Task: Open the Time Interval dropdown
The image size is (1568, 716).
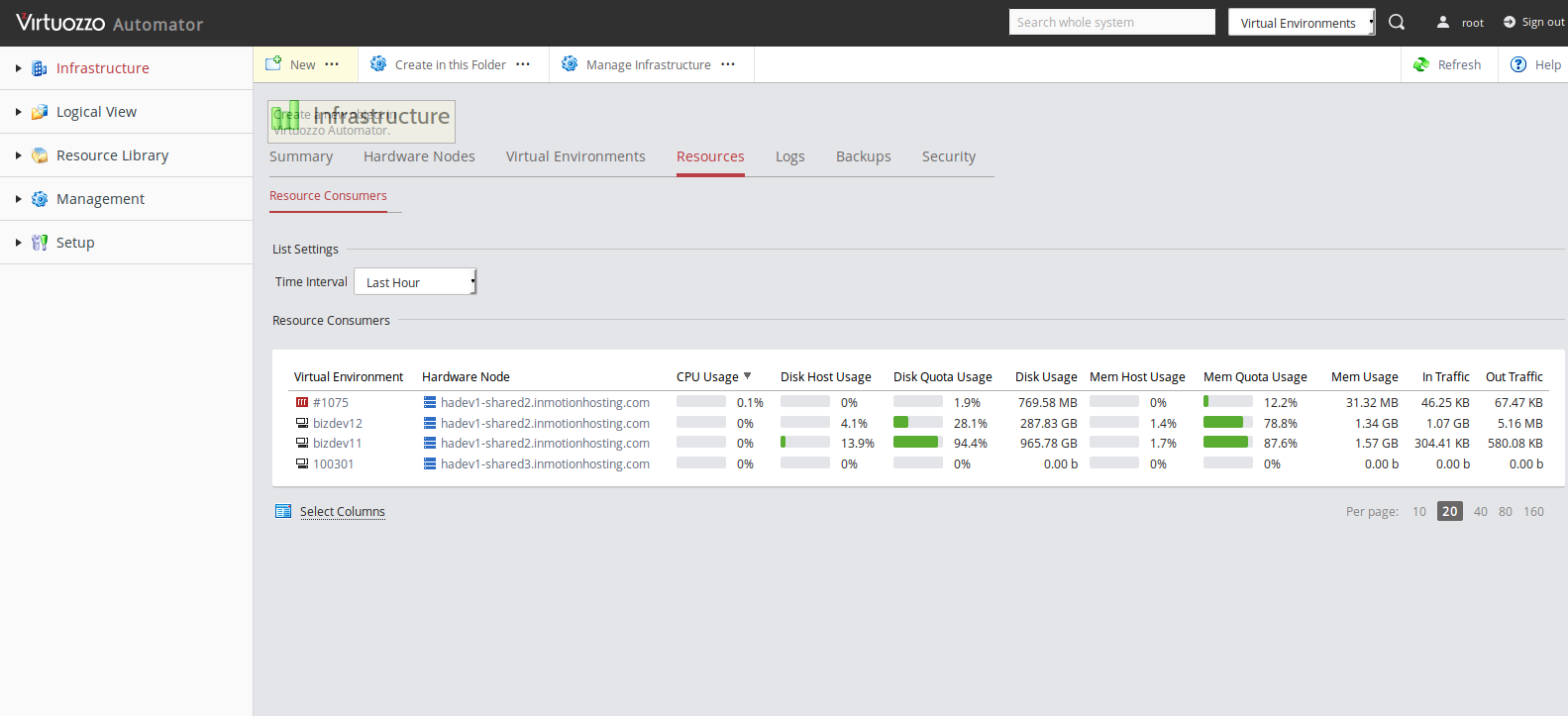Action: (x=415, y=282)
